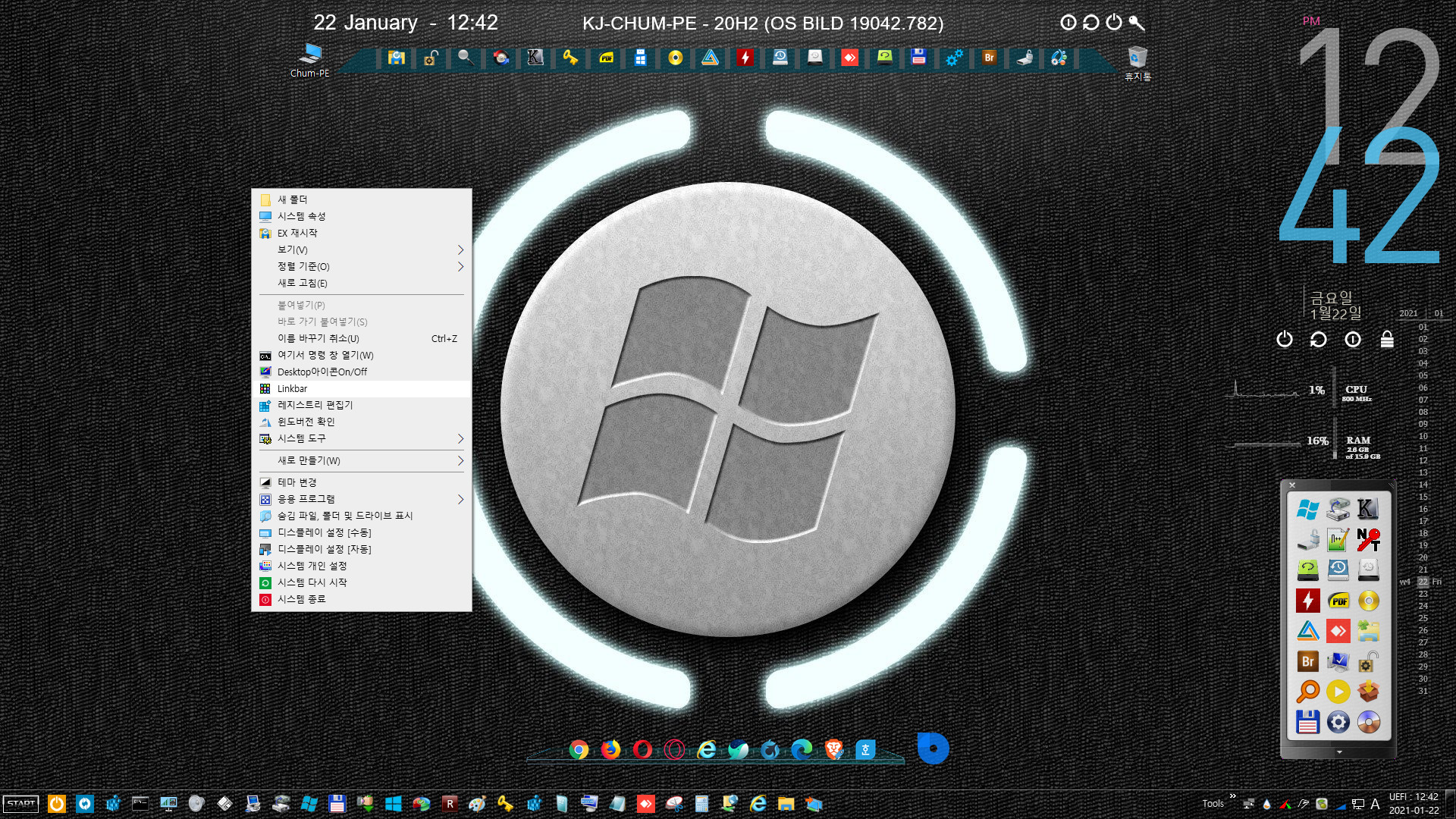Choose EX 재시작 in the context menu

[x=361, y=233]
